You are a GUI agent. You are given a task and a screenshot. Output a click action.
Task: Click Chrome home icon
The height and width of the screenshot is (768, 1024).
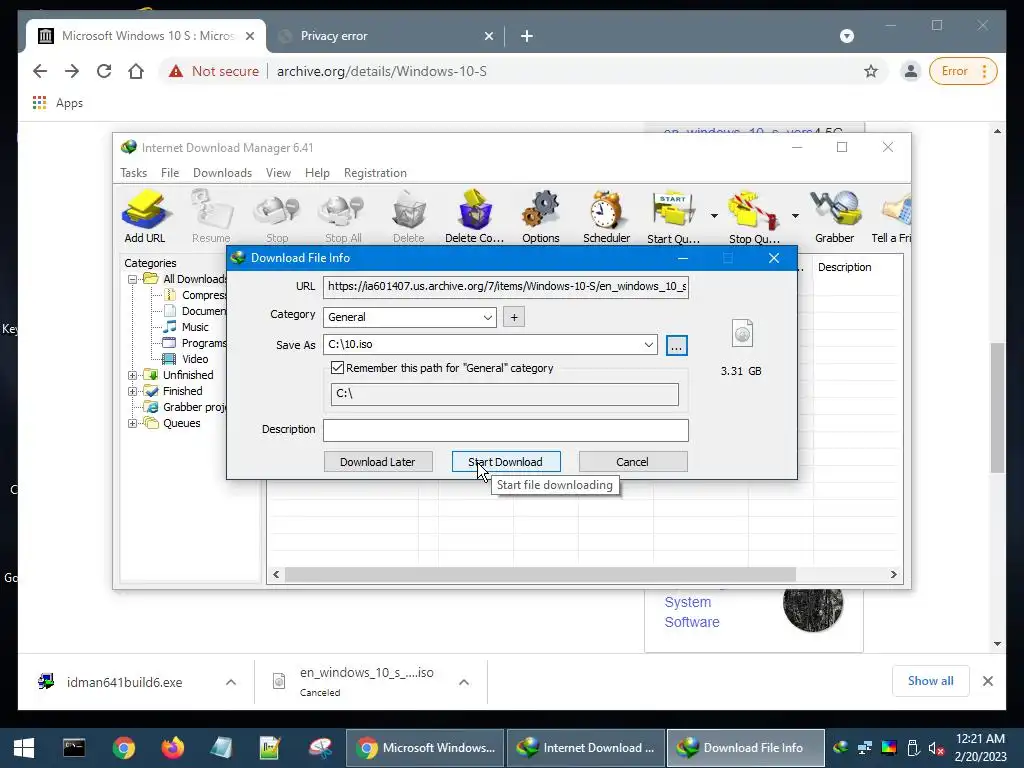point(136,71)
